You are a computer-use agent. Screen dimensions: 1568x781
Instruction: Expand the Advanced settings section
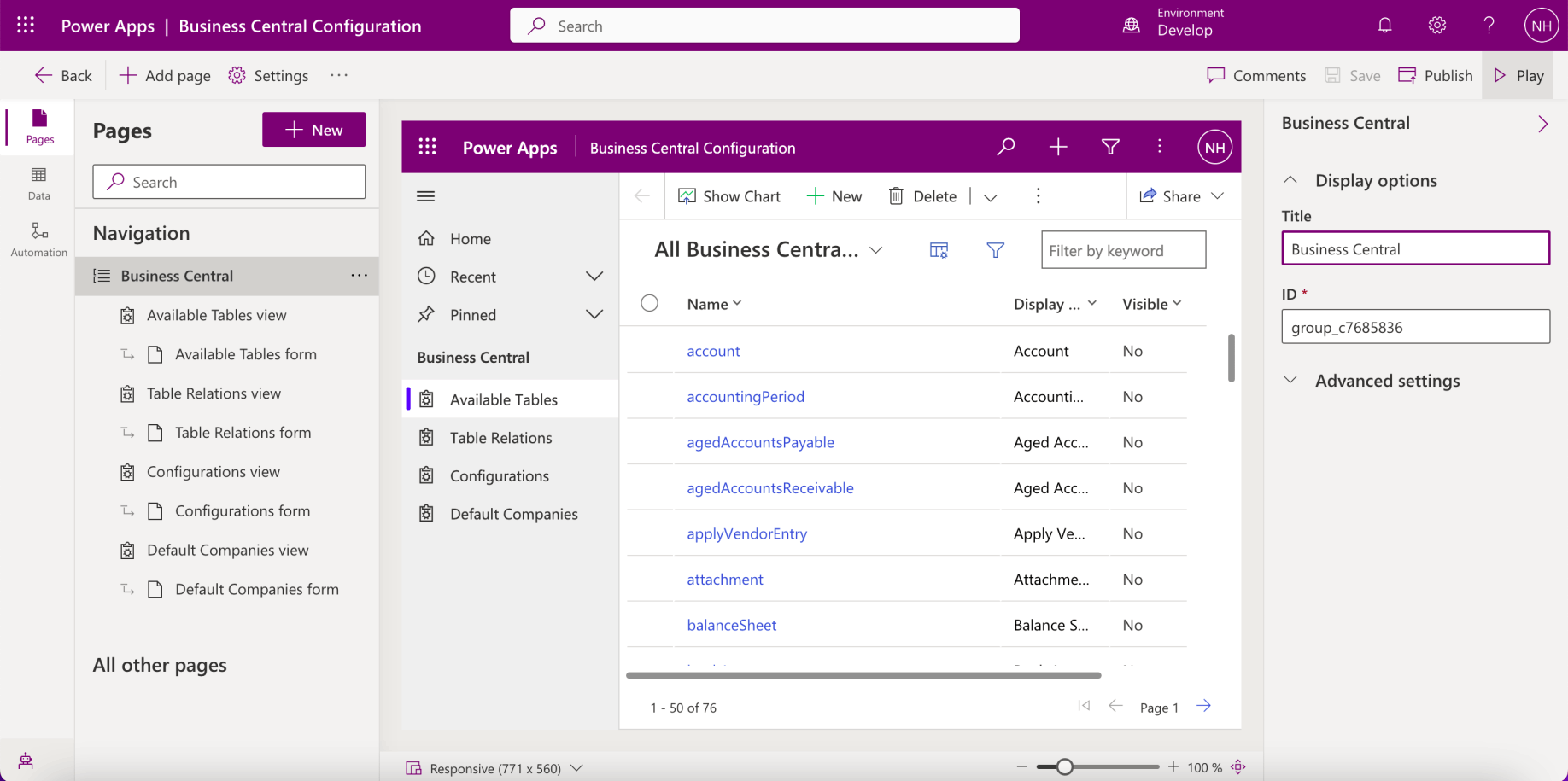coord(1290,381)
